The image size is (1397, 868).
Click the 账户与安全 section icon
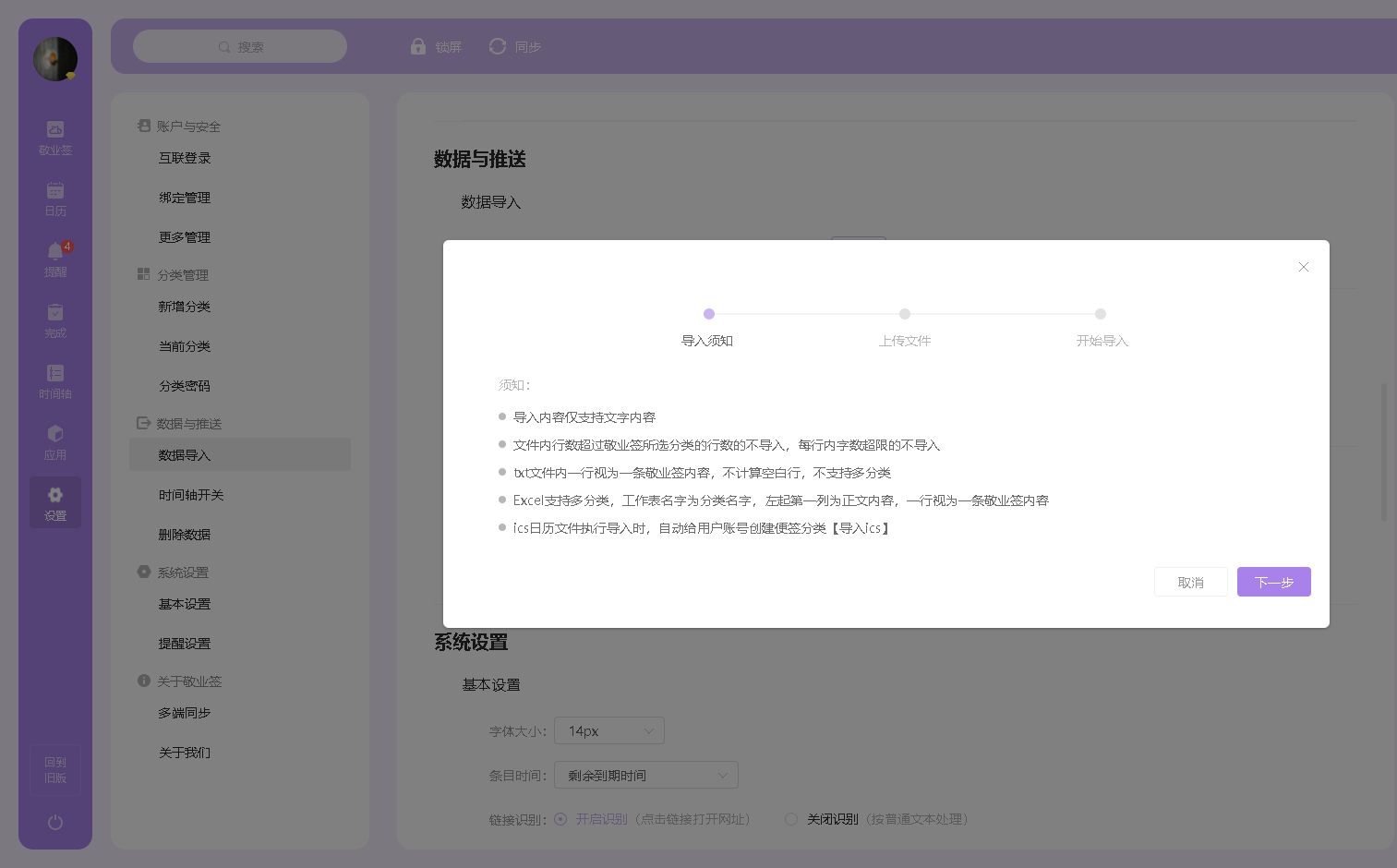[x=144, y=126]
